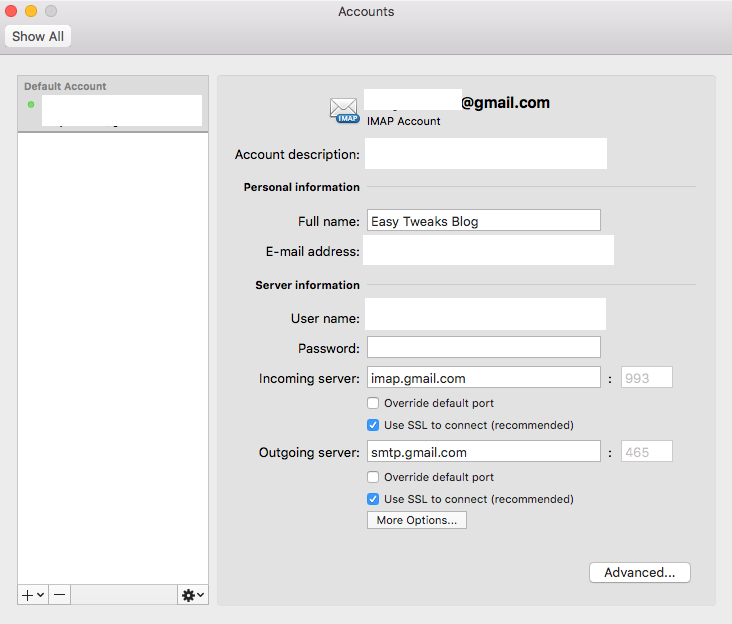This screenshot has width=732, height=624.
Task: Edit the Incoming server field imap.gmail.com
Action: coord(484,377)
